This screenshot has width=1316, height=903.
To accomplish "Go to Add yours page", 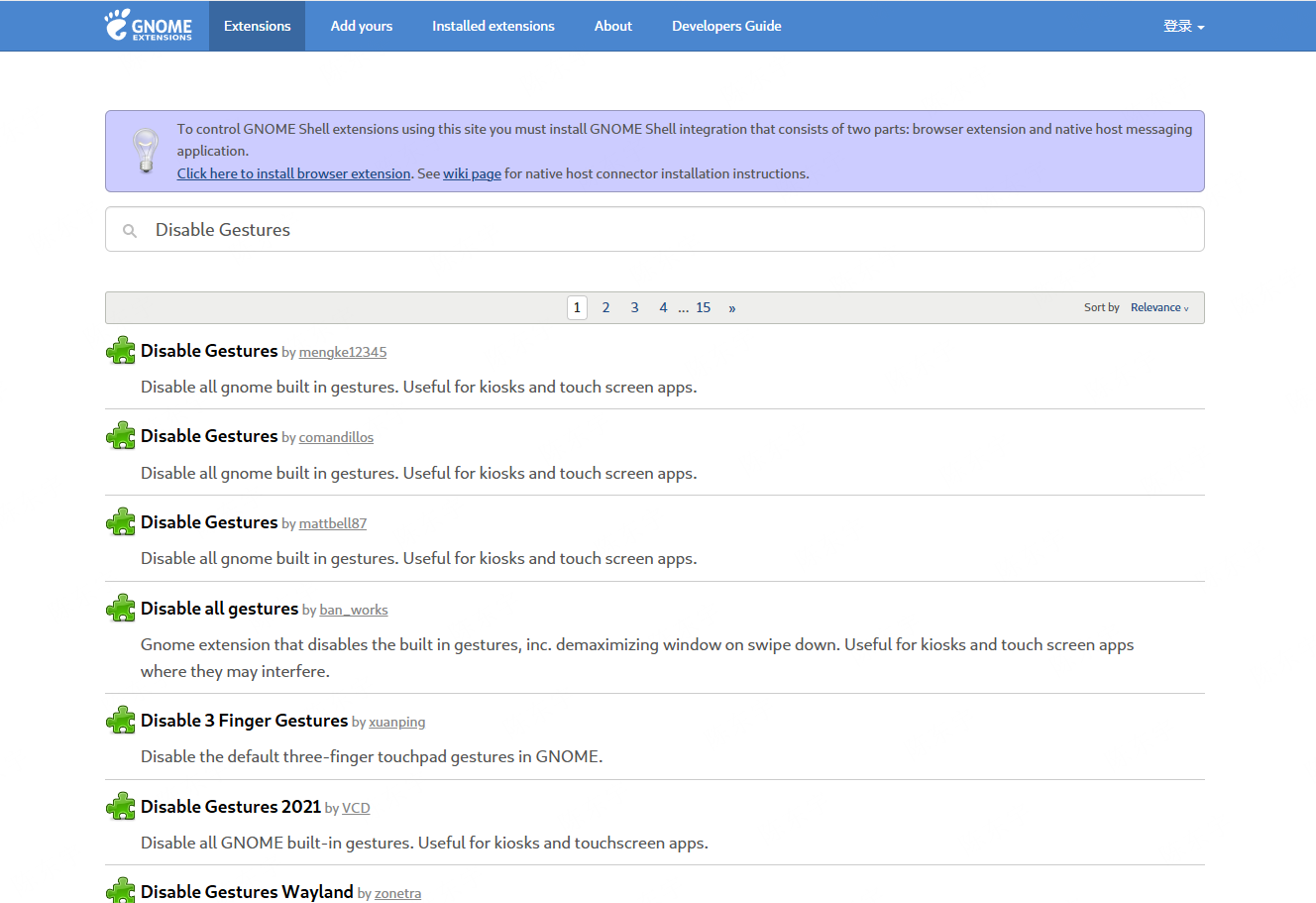I will (362, 26).
